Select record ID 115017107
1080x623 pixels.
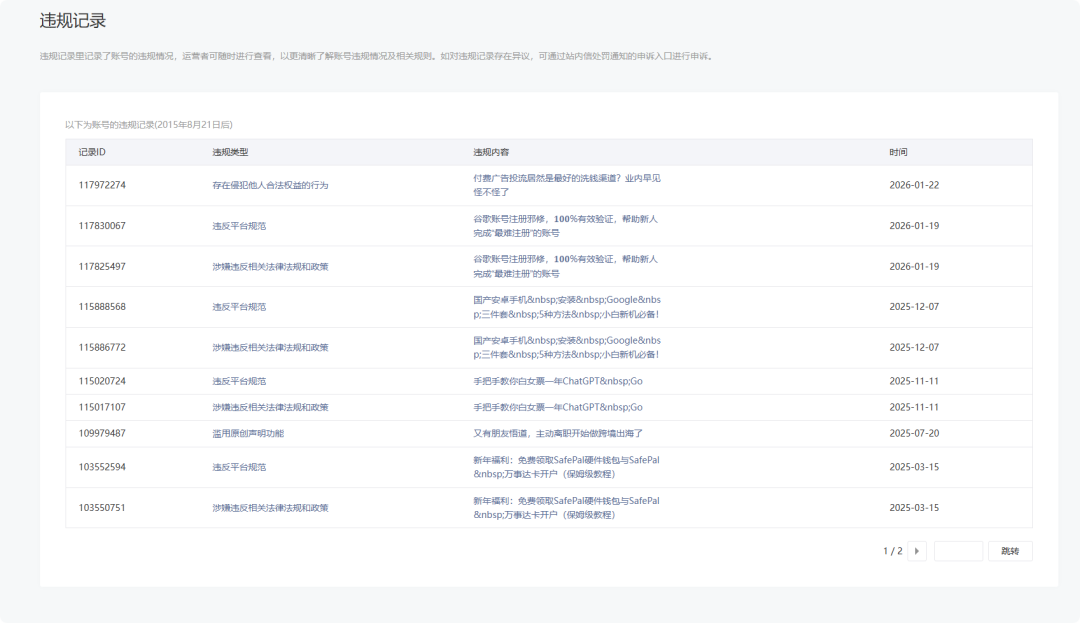102,408
